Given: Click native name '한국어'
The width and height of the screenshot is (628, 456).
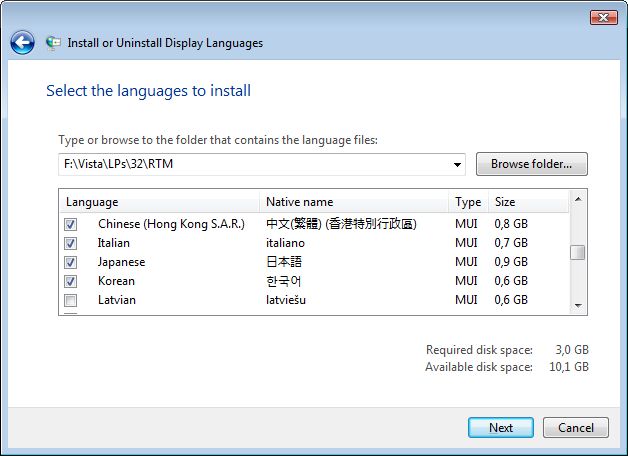Looking at the screenshot, I should pos(284,281).
